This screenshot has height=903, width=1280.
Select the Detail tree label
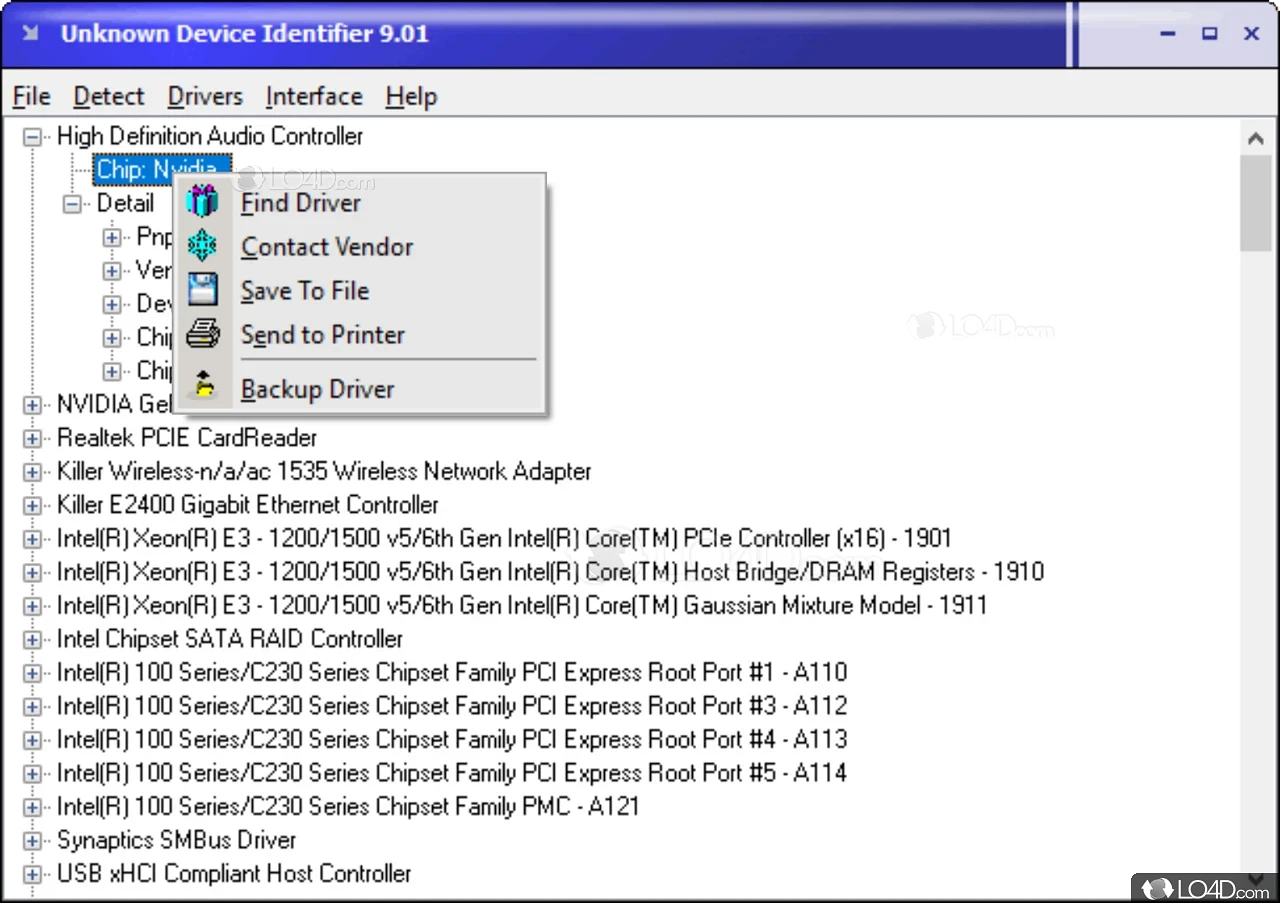click(125, 203)
